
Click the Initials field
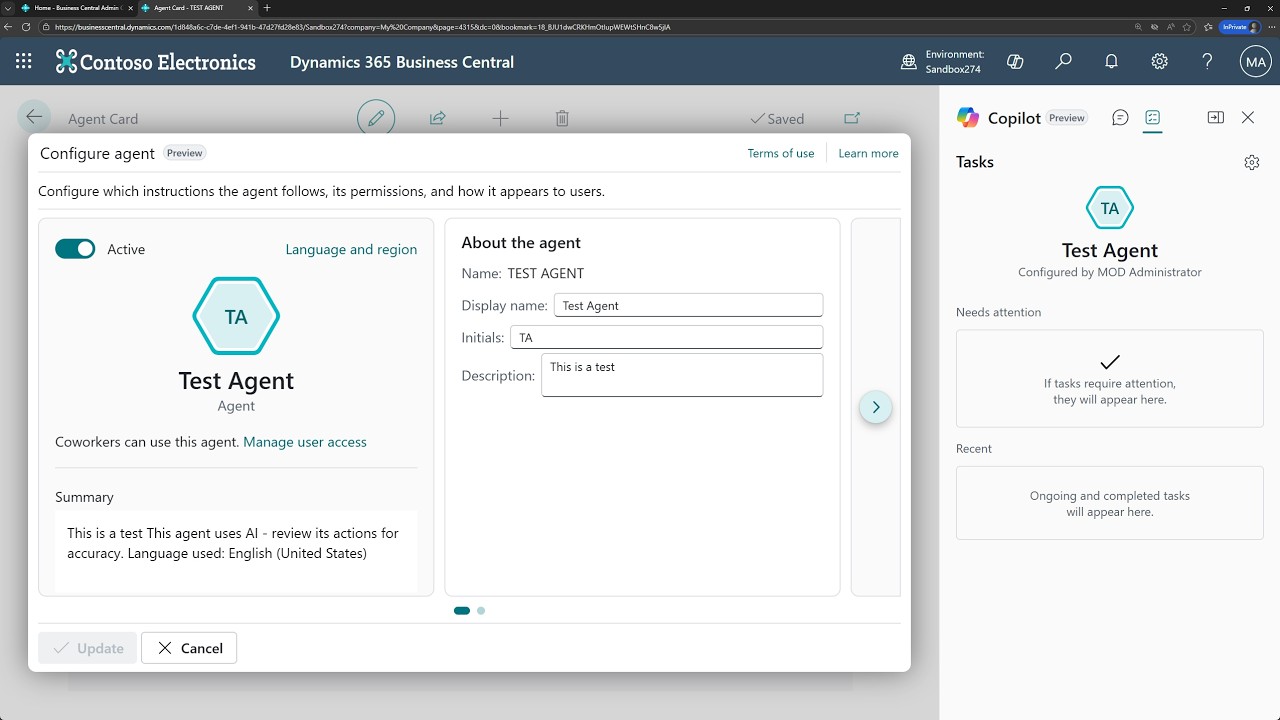(x=666, y=337)
